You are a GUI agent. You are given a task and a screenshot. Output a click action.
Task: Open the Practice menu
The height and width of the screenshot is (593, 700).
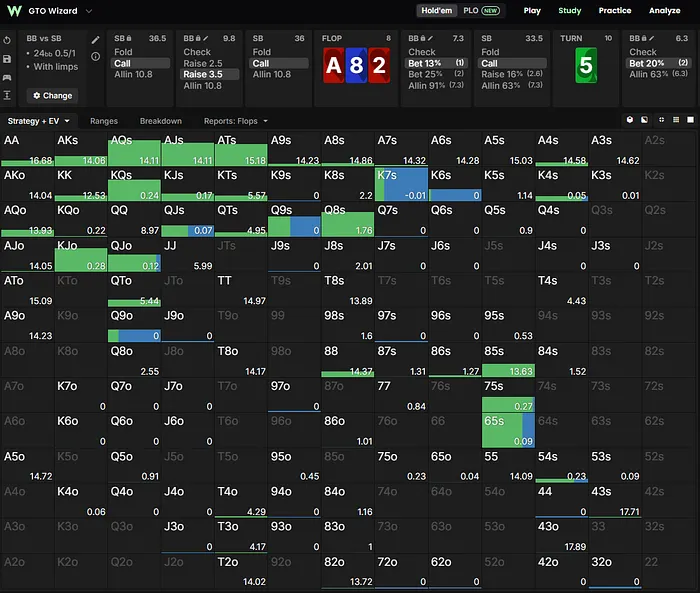click(615, 11)
